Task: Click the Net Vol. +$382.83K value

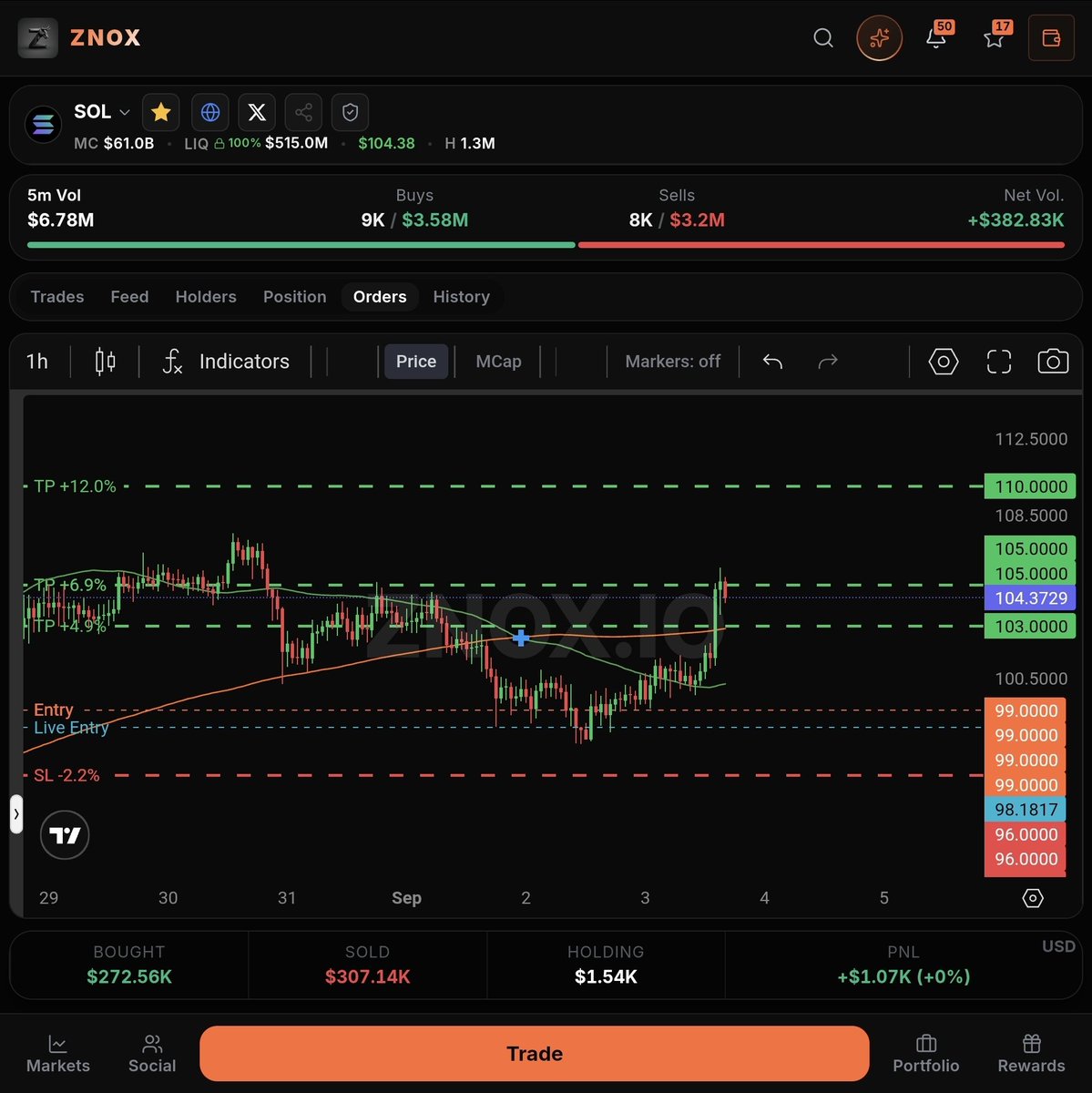Action: (x=1015, y=220)
